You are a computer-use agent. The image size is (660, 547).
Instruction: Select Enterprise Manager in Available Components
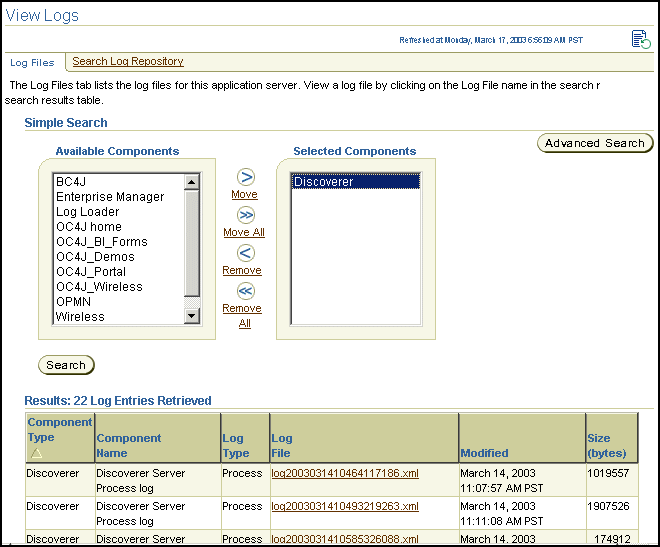point(110,197)
